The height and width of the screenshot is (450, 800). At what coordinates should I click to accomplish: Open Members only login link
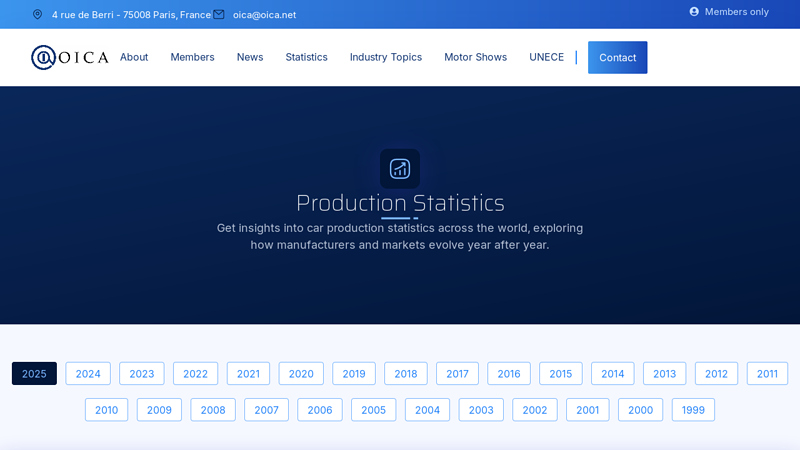pos(736,12)
